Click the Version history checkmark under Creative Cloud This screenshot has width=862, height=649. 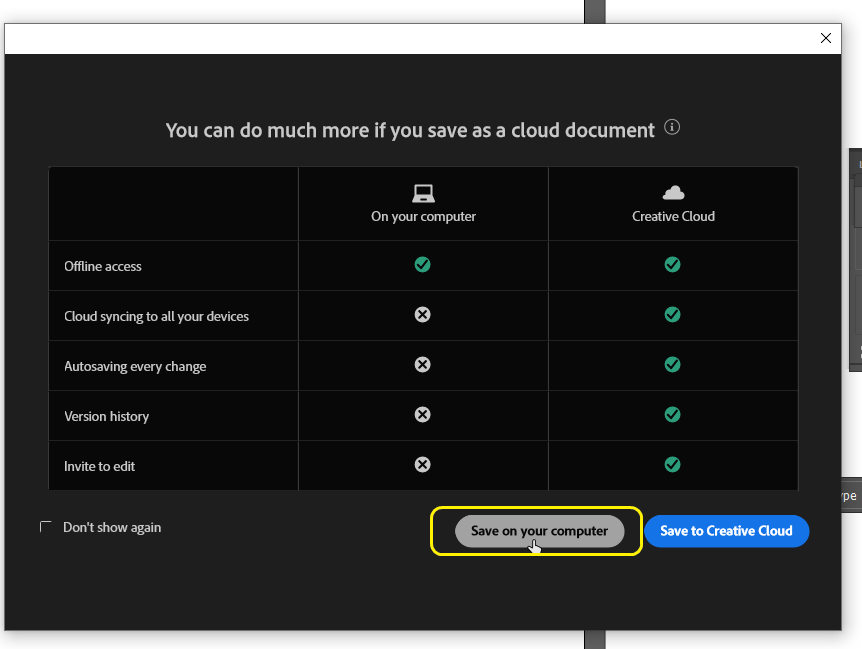[672, 414]
